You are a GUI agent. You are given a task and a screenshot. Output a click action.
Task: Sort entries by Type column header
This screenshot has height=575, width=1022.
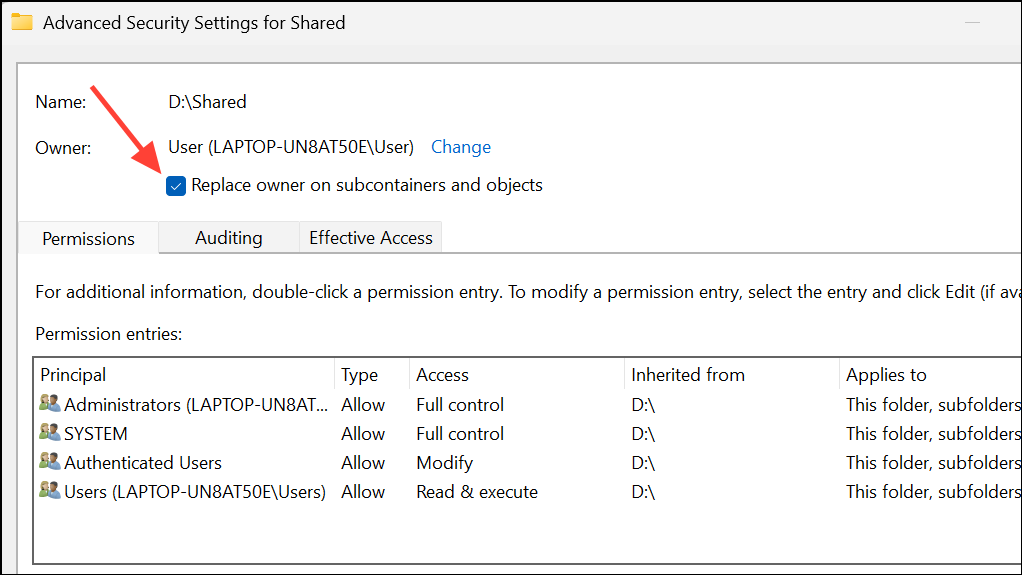point(360,375)
